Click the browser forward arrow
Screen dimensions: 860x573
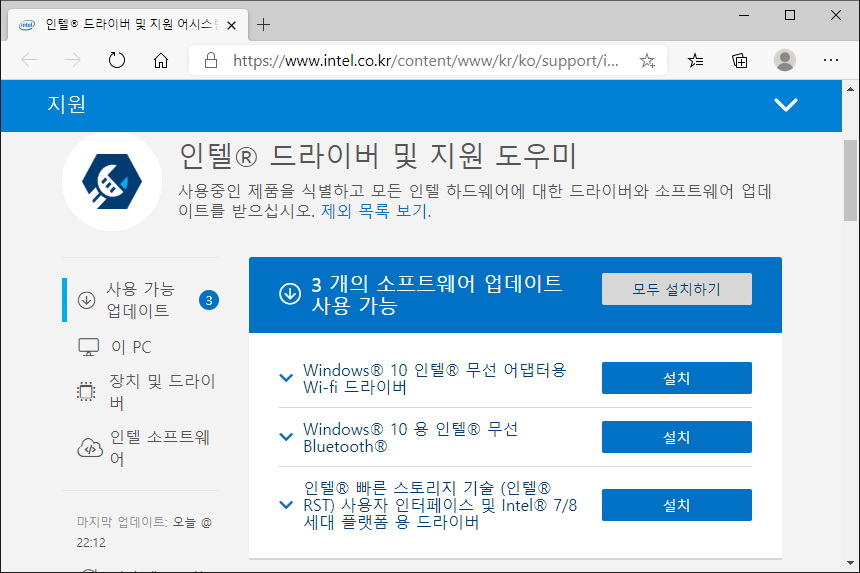(72, 60)
